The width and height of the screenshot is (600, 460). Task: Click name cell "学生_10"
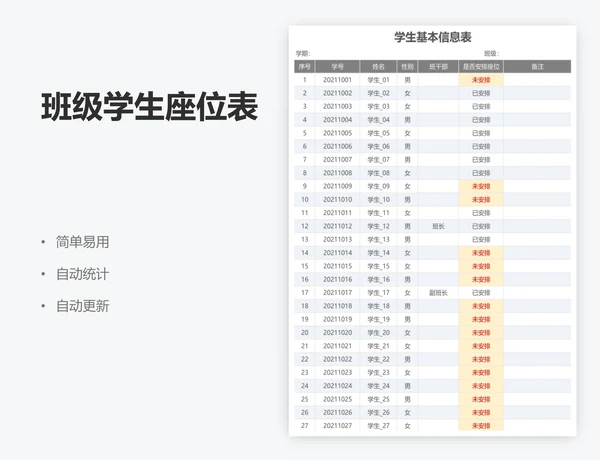pos(378,199)
